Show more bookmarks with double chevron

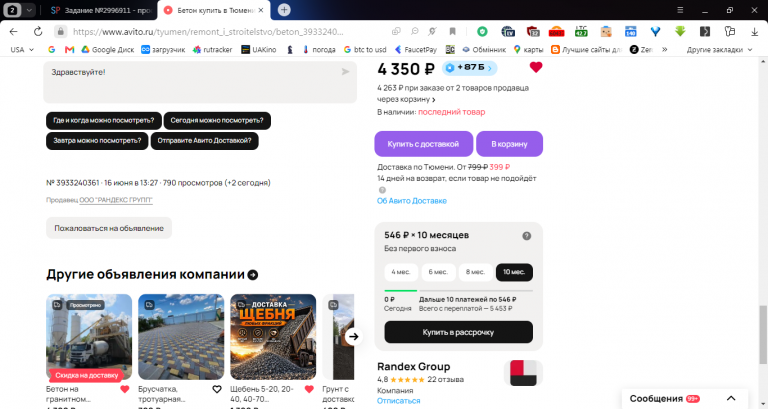pos(665,49)
